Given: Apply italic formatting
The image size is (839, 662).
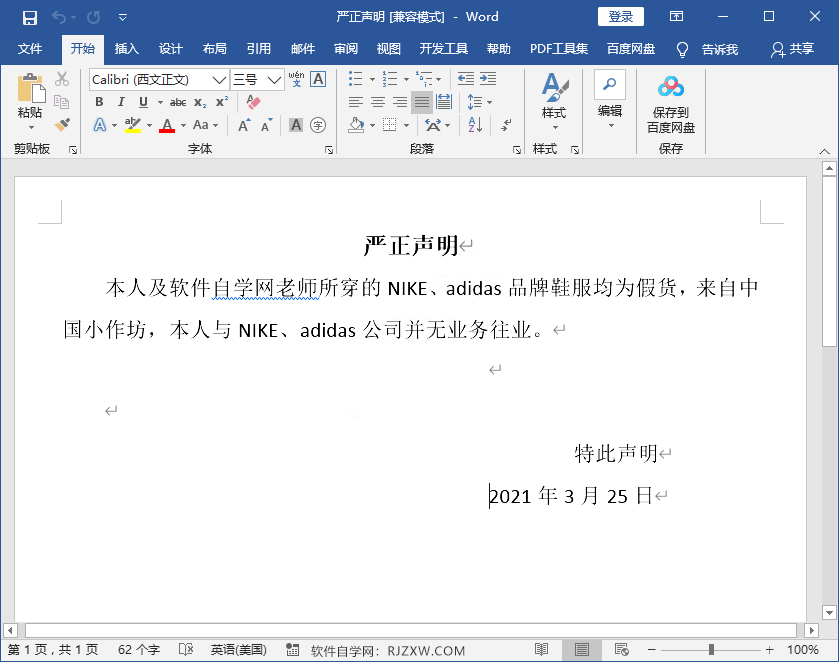Looking at the screenshot, I should pos(121,101).
